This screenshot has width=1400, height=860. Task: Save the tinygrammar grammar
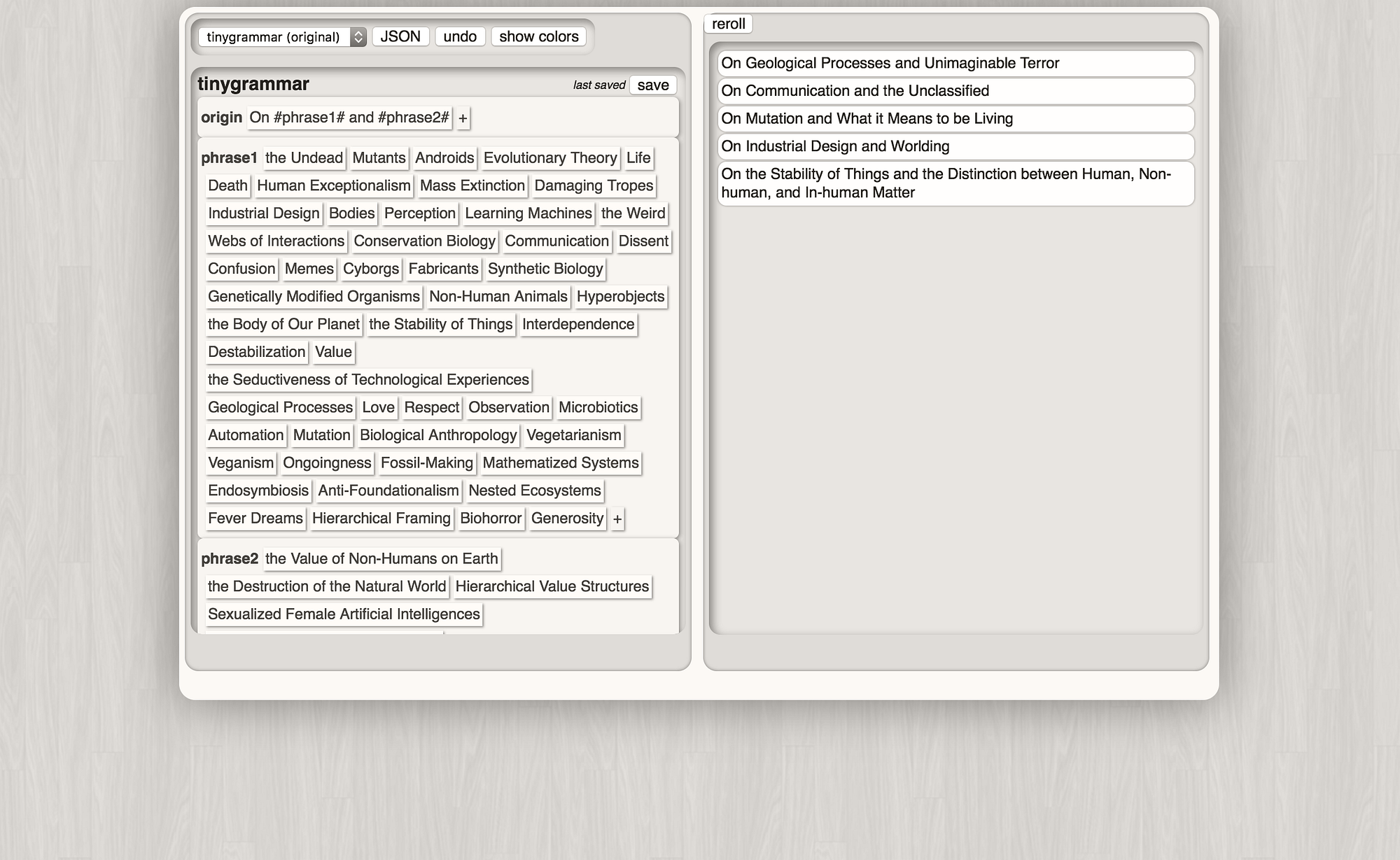pos(652,85)
